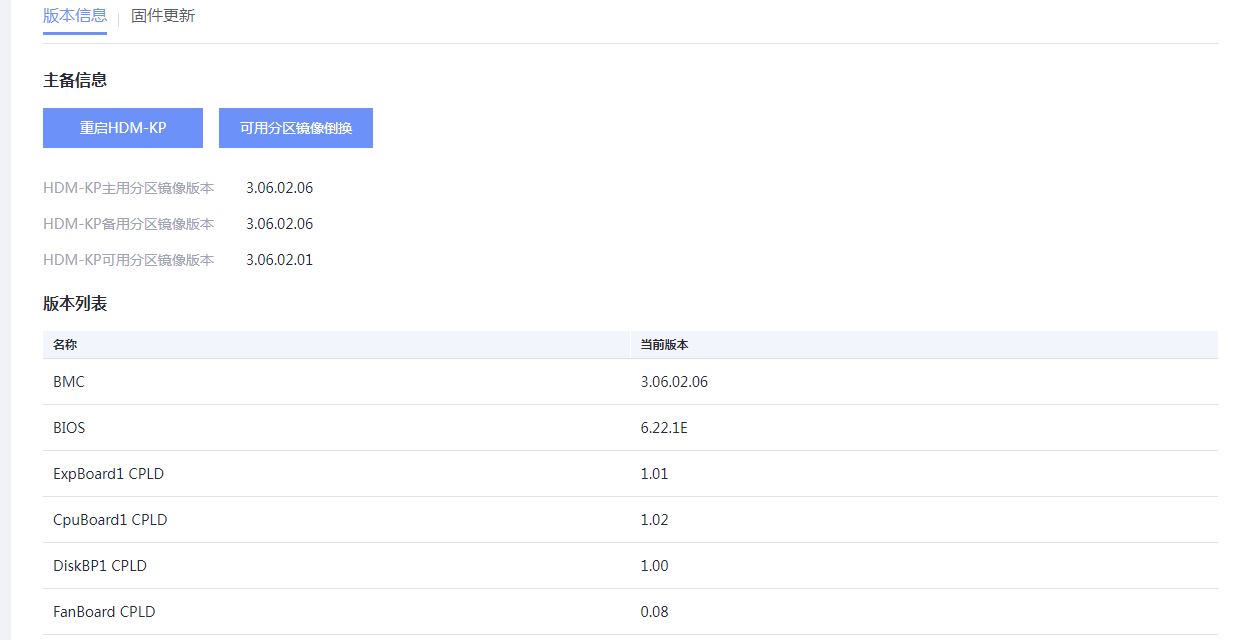The height and width of the screenshot is (640, 1250).
Task: Open the 固件更新 tab
Action: (163, 16)
